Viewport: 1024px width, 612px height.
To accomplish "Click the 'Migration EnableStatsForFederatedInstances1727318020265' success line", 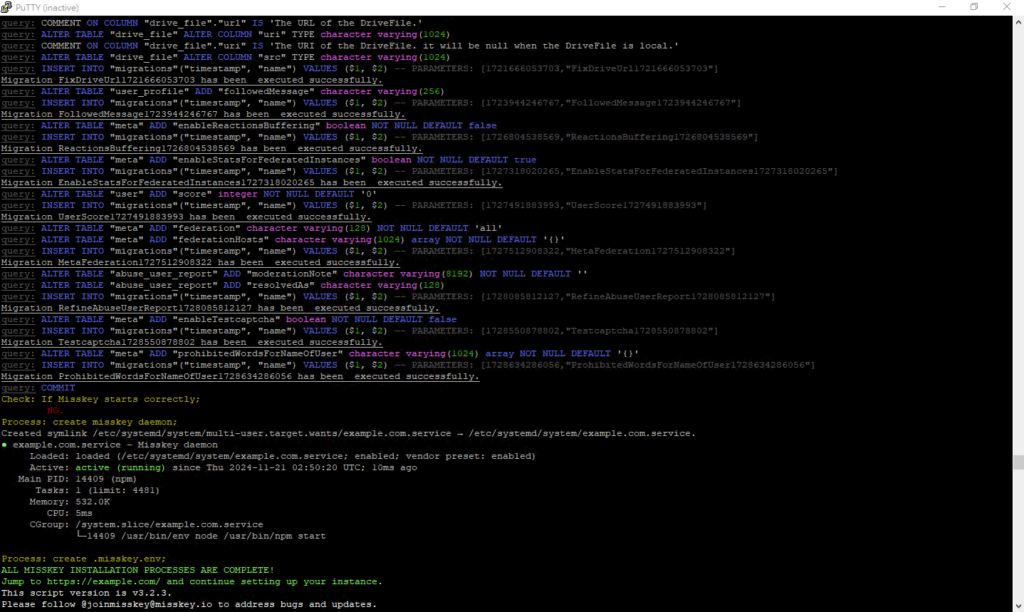I will 251,183.
